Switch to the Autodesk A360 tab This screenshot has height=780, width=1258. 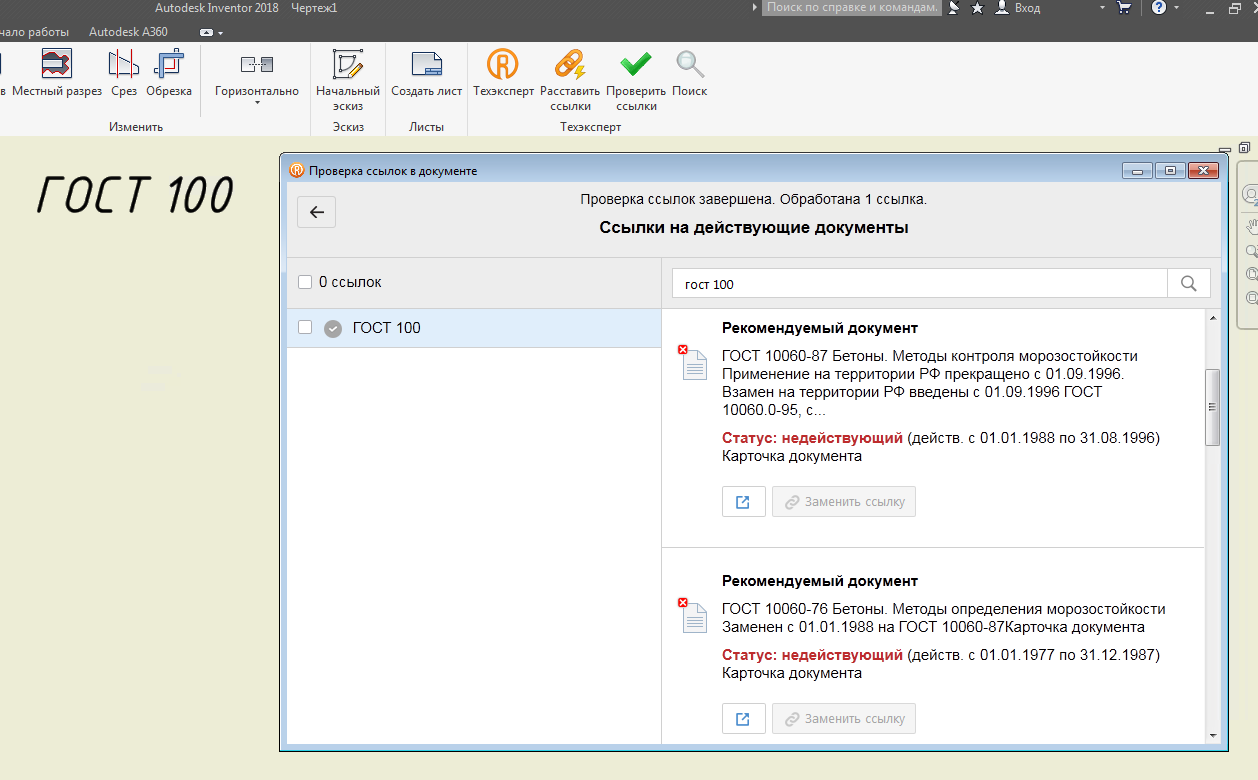pyautogui.click(x=128, y=32)
